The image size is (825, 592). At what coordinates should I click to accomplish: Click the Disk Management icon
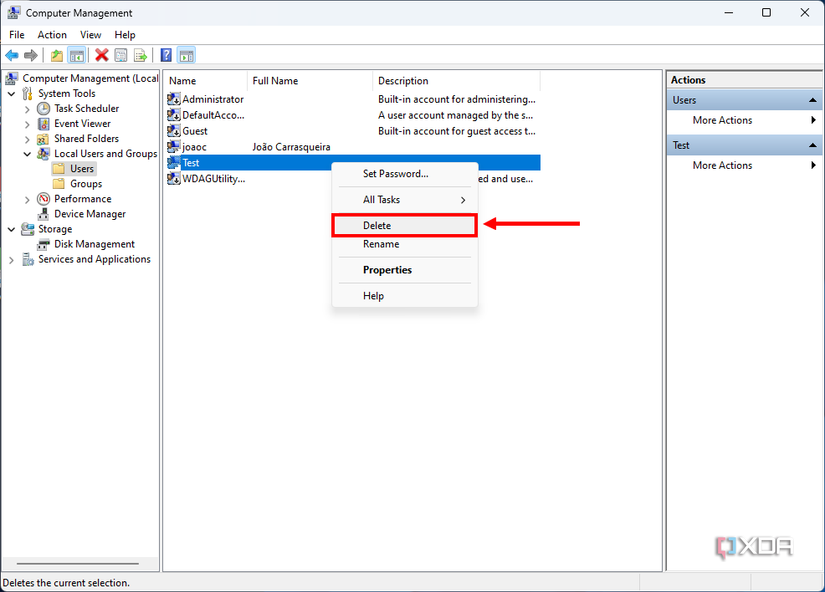(43, 244)
